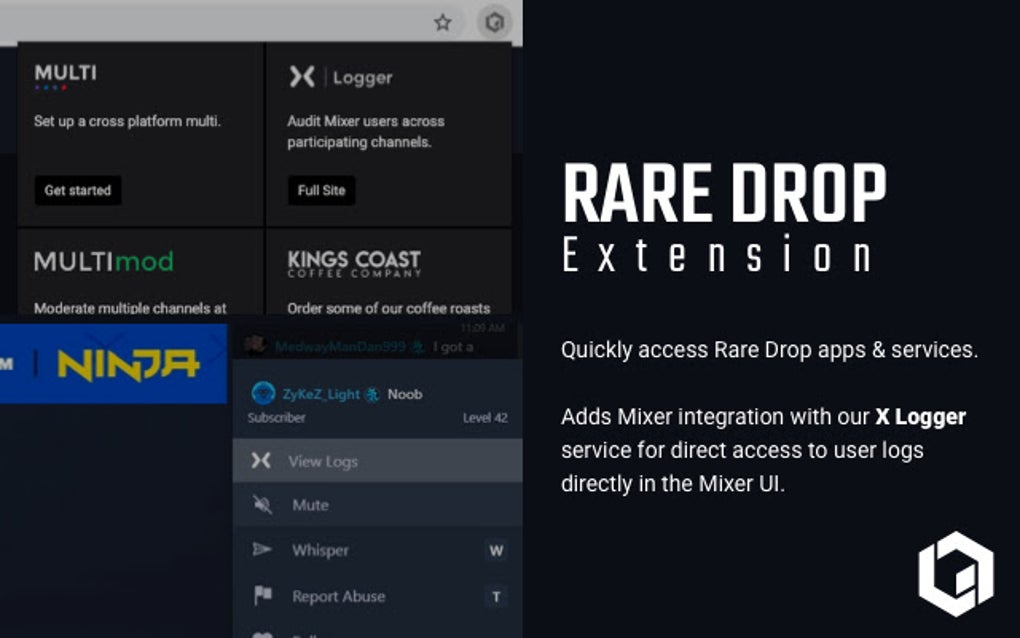Viewport: 1020px width, 638px height.
Task: Click the ZyKeZ_Light username
Action: pyautogui.click(x=321, y=394)
